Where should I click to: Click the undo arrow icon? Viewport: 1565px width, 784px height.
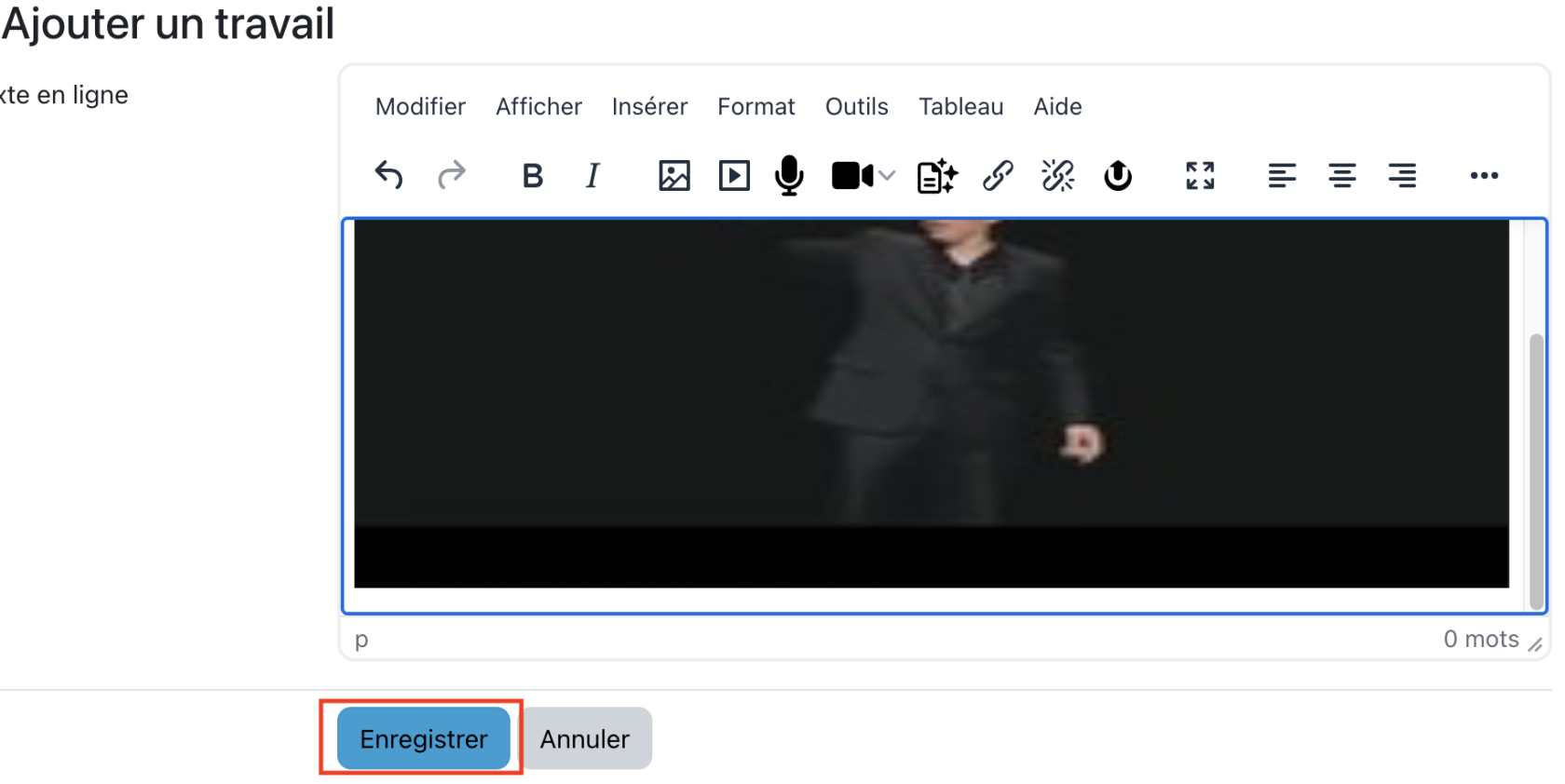click(x=388, y=175)
